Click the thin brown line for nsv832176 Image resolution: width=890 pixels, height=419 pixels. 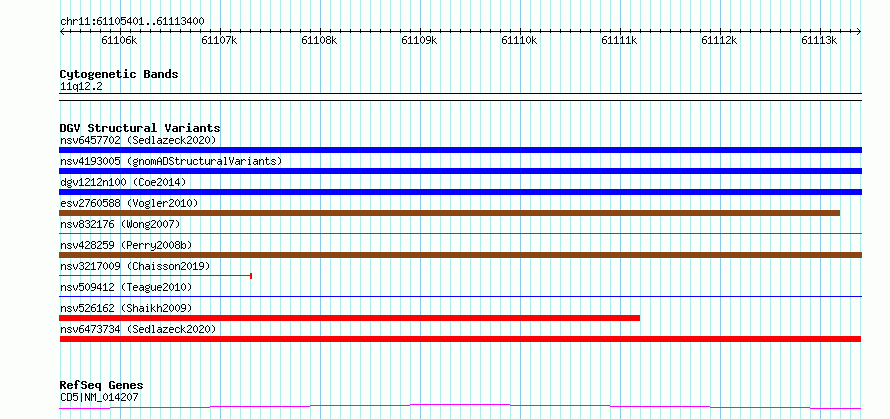[460, 233]
